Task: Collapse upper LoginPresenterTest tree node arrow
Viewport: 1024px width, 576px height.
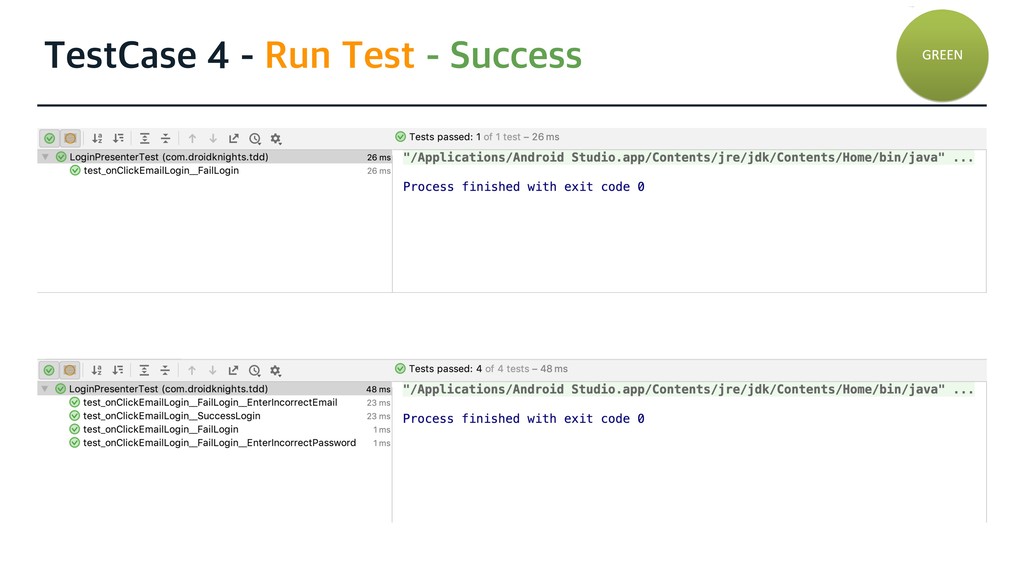Action: [45, 157]
